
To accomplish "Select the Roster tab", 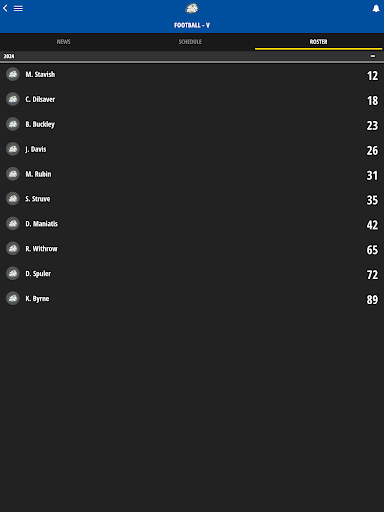I will 318,42.
